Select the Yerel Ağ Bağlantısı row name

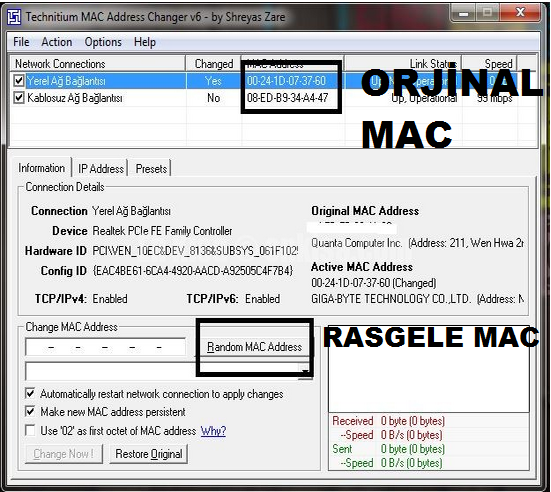pos(66,81)
